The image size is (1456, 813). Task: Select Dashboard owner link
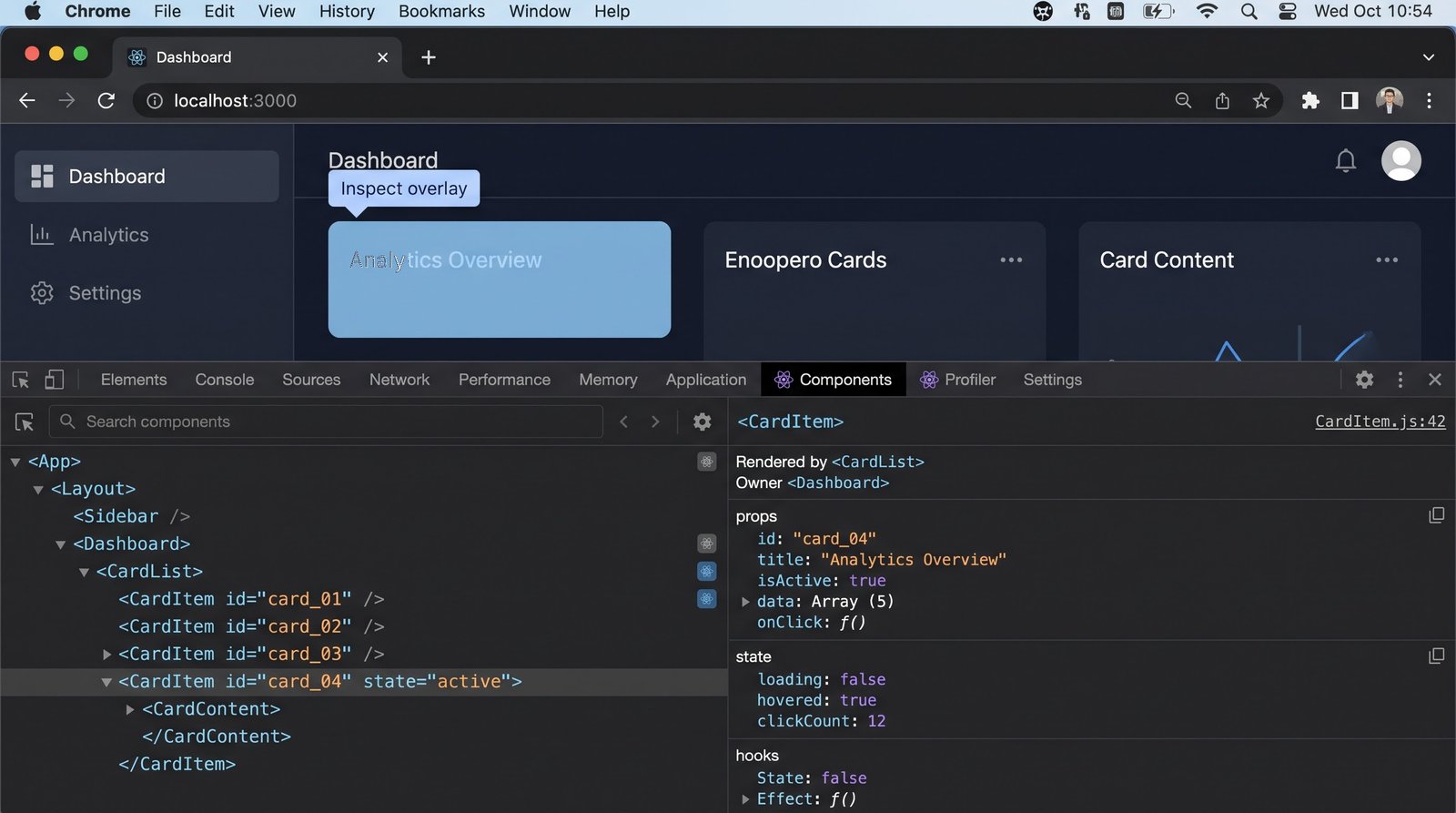coord(838,483)
